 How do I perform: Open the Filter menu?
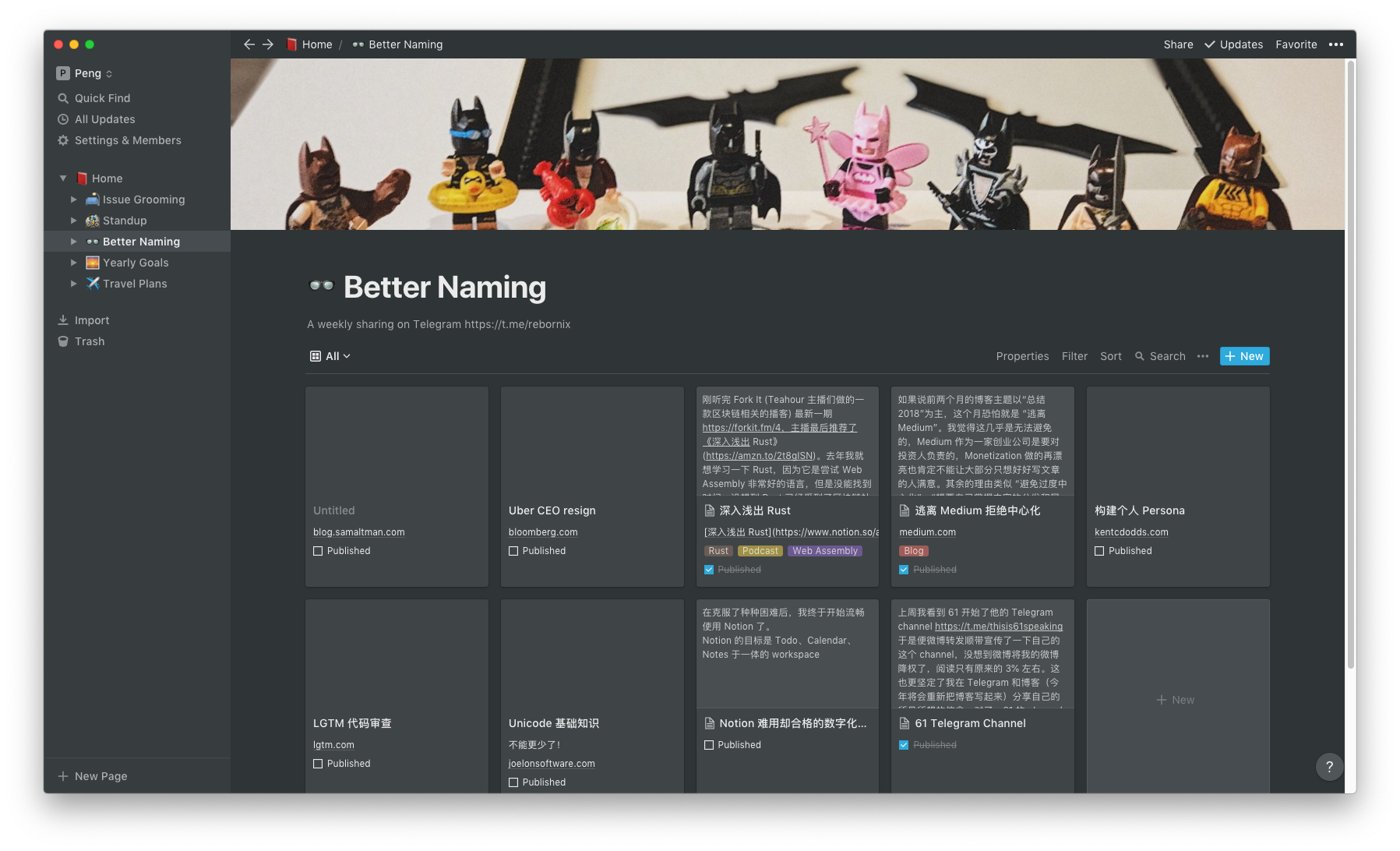click(1074, 356)
